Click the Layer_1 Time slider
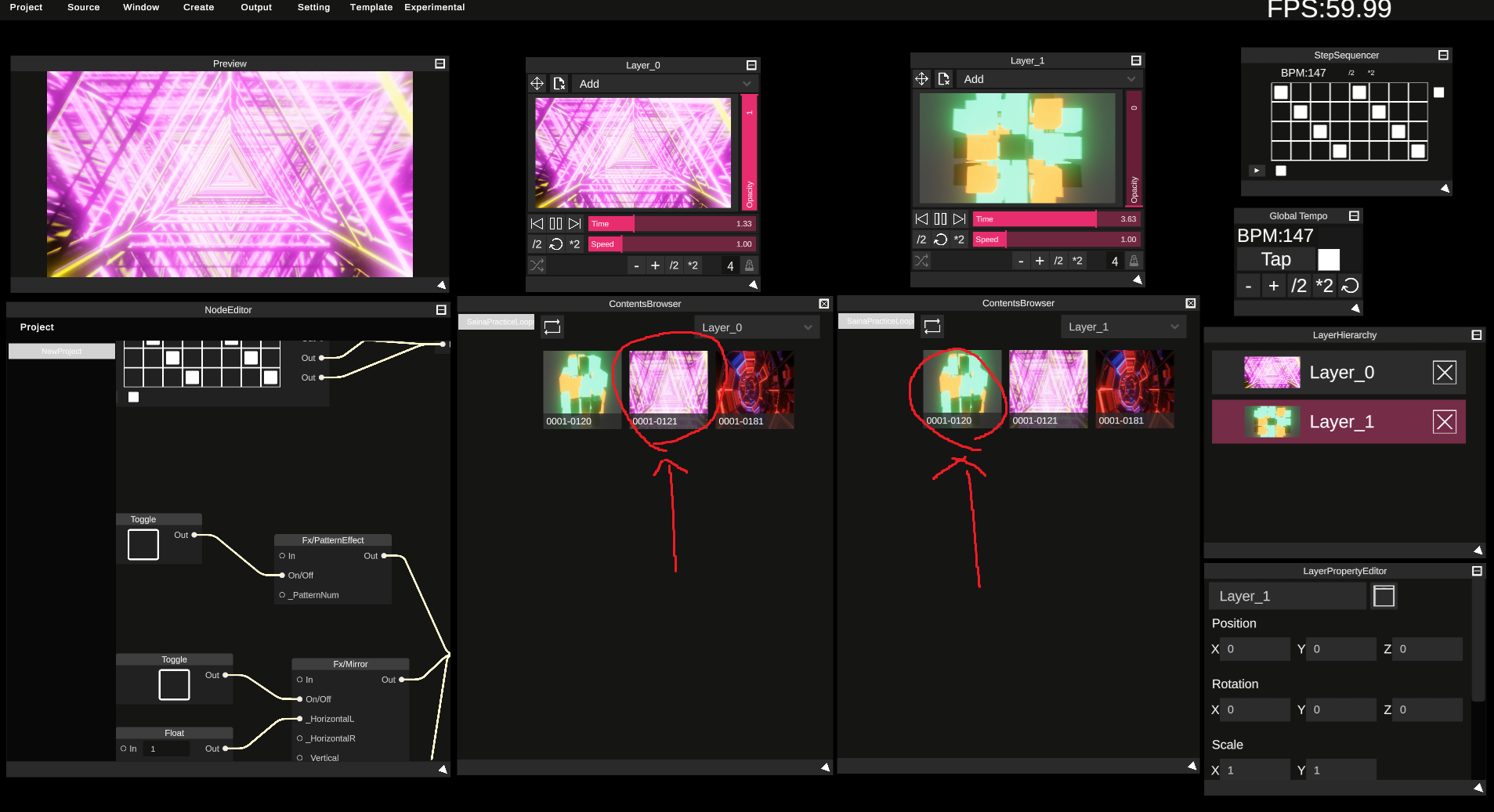This screenshot has height=812, width=1494. [1056, 219]
